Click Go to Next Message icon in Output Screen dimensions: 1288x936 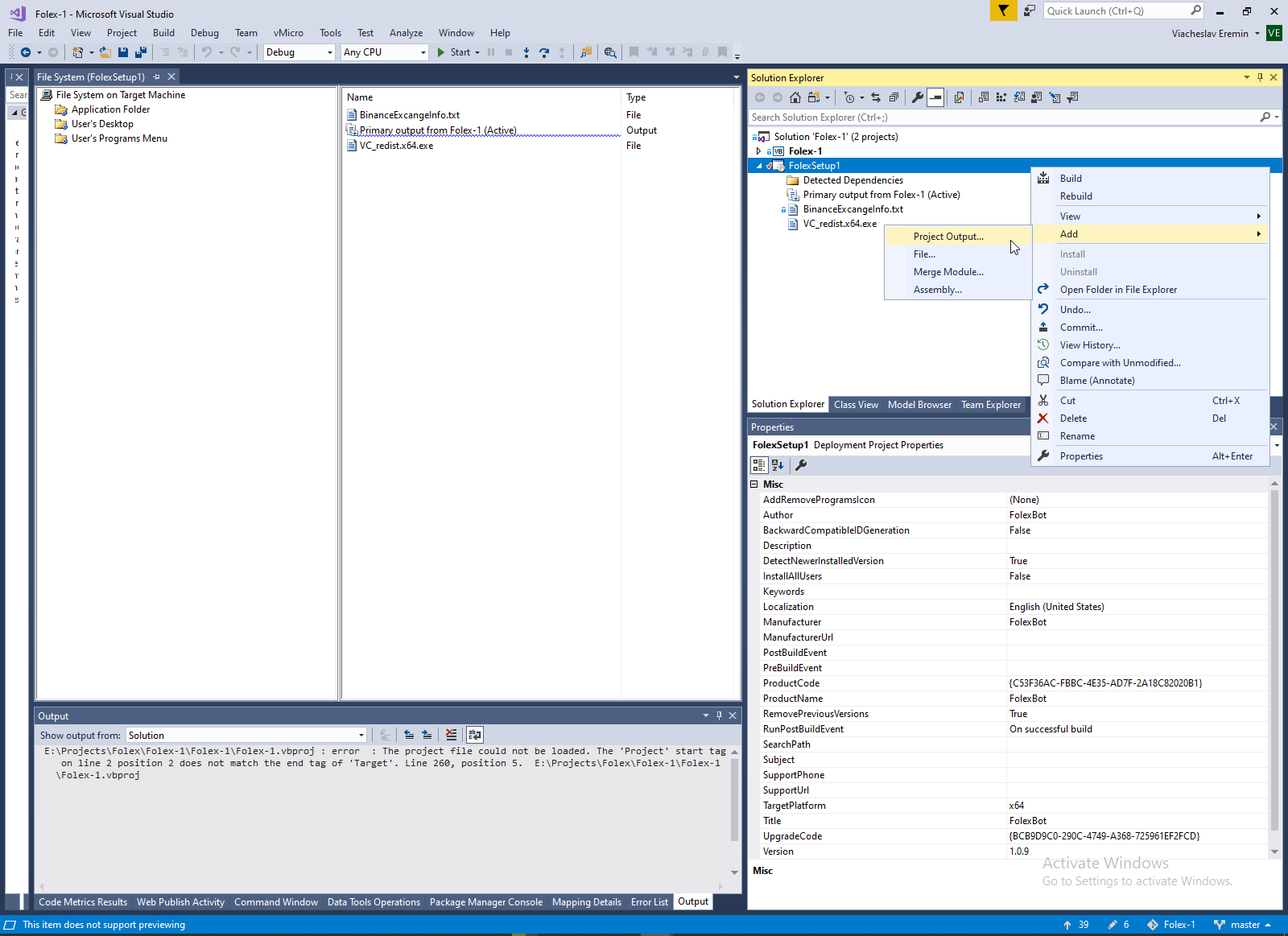[x=427, y=735]
